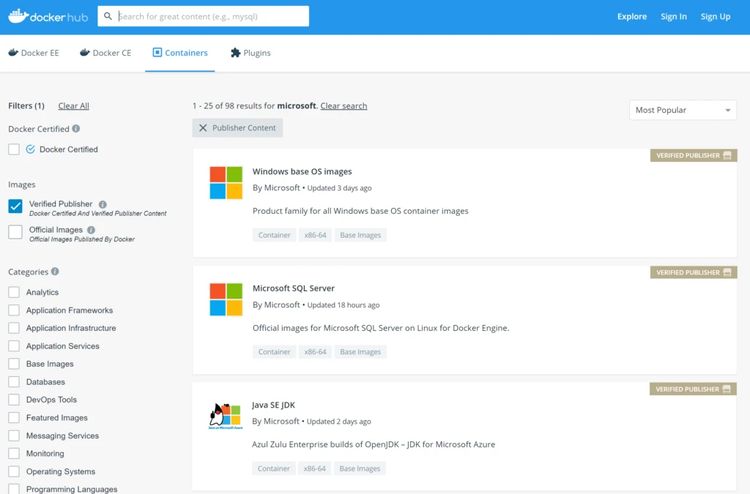Open the Most Popular sort dropdown
750x494 pixels.
[683, 110]
